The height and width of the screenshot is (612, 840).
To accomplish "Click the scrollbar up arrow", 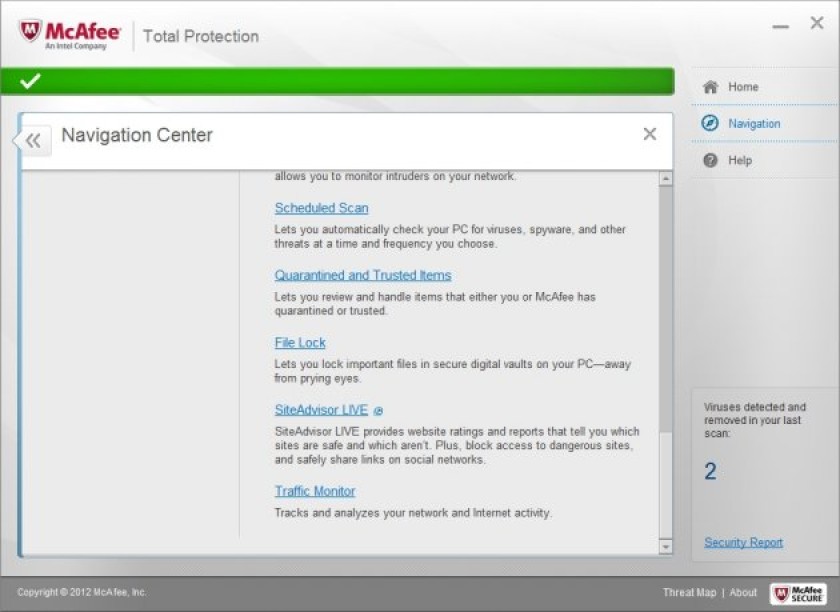I will click(665, 178).
